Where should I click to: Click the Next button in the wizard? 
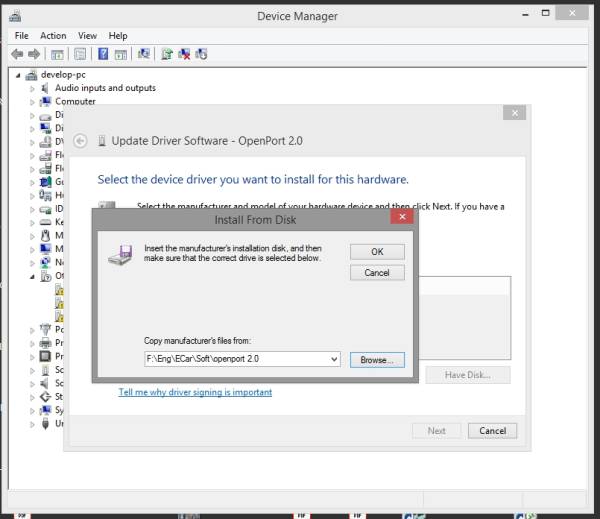point(437,431)
